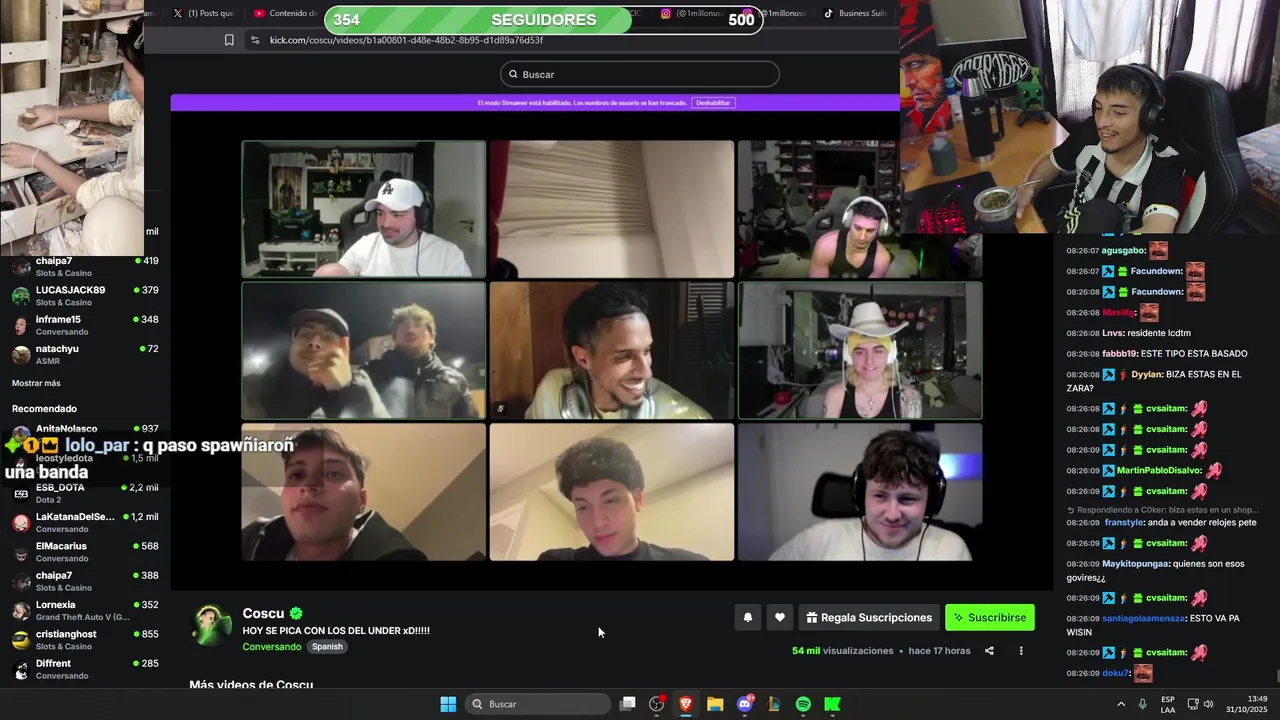This screenshot has width=1280, height=720.
Task: Click username fabbb19 in chat
Action: (1120, 354)
